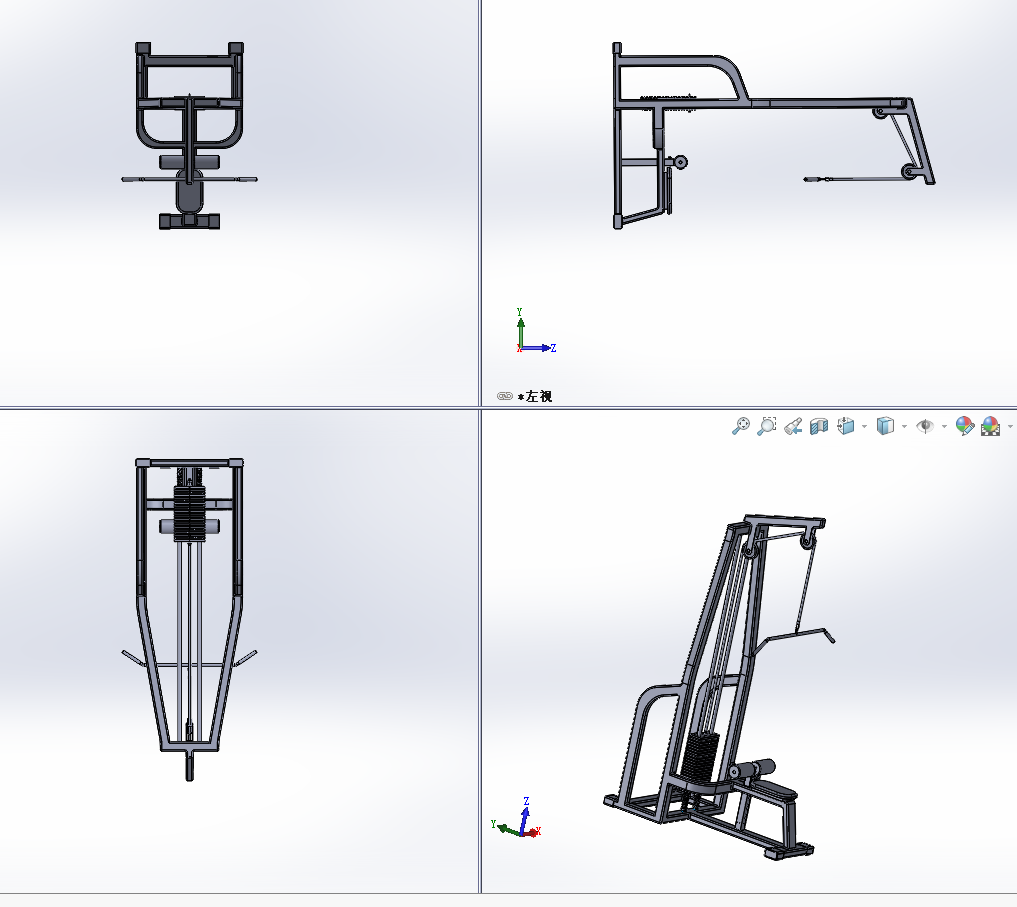The image size is (1017, 907).
Task: Select the machine in bottom-left viewport
Action: tap(189, 620)
